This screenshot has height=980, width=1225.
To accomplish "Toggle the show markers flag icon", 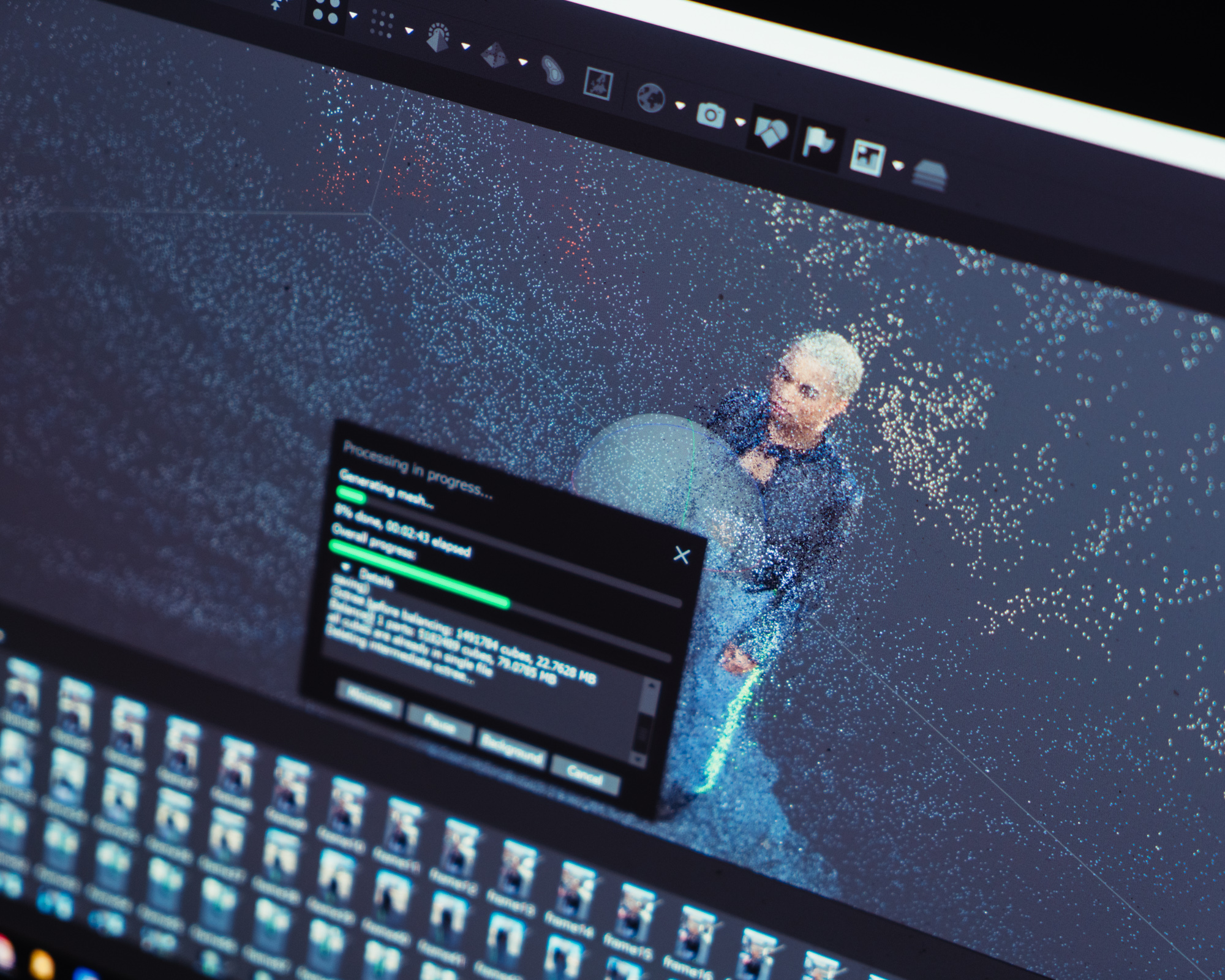I will (x=819, y=143).
